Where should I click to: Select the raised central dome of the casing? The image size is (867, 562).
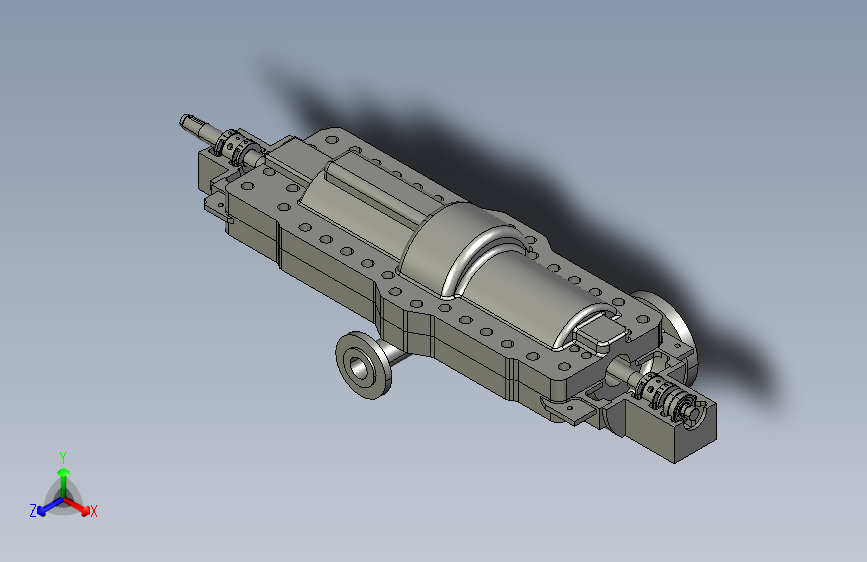coord(464,248)
